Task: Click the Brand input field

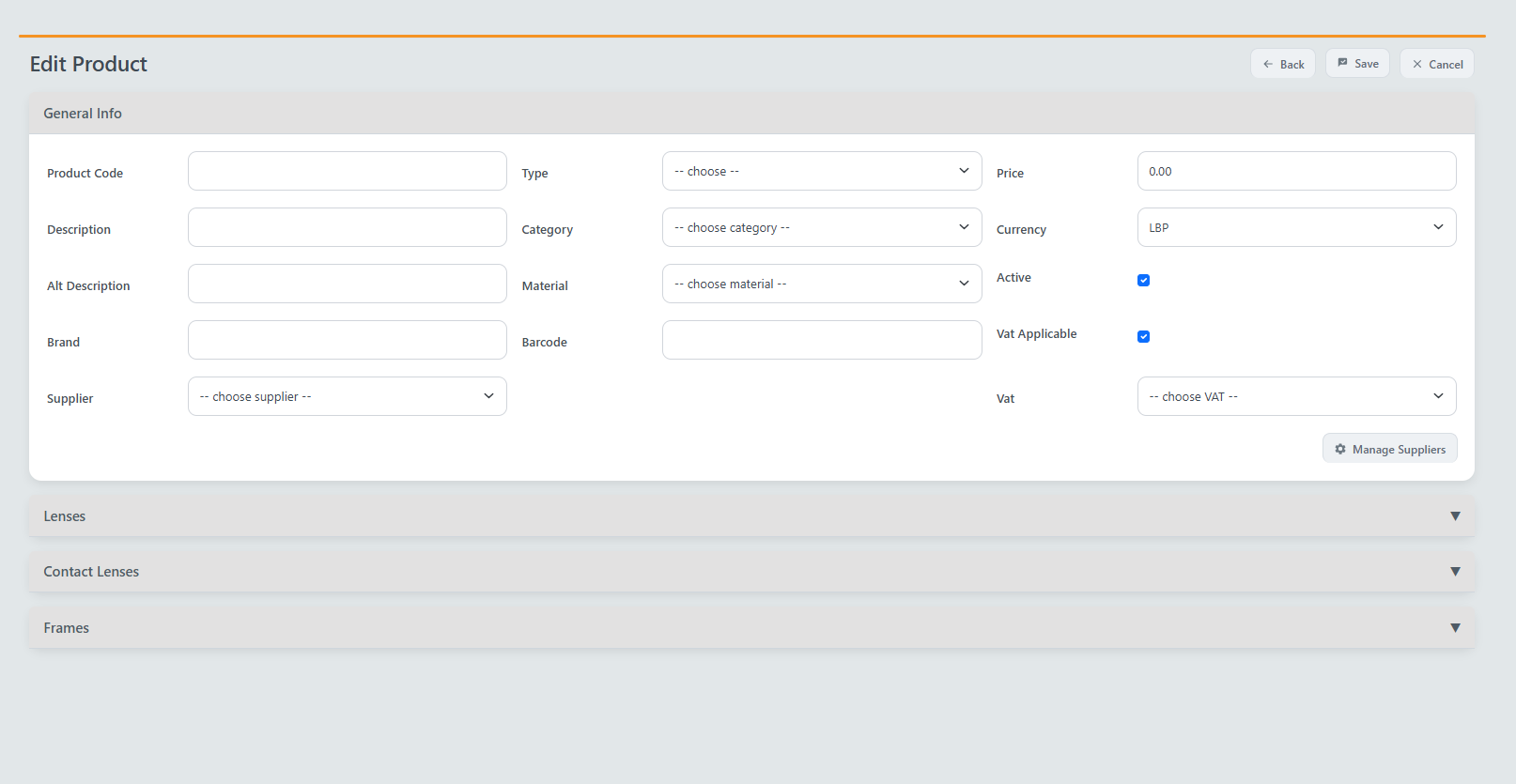Action: [347, 340]
